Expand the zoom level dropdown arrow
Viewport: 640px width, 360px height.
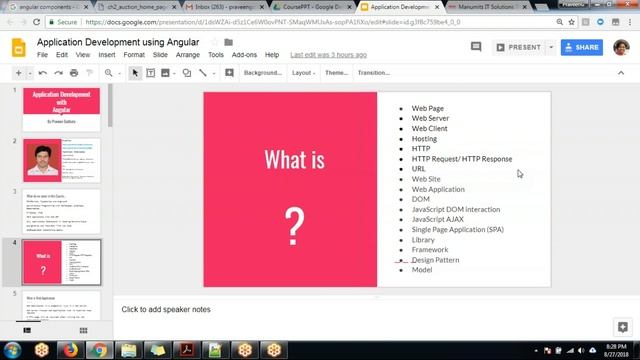[120, 73]
